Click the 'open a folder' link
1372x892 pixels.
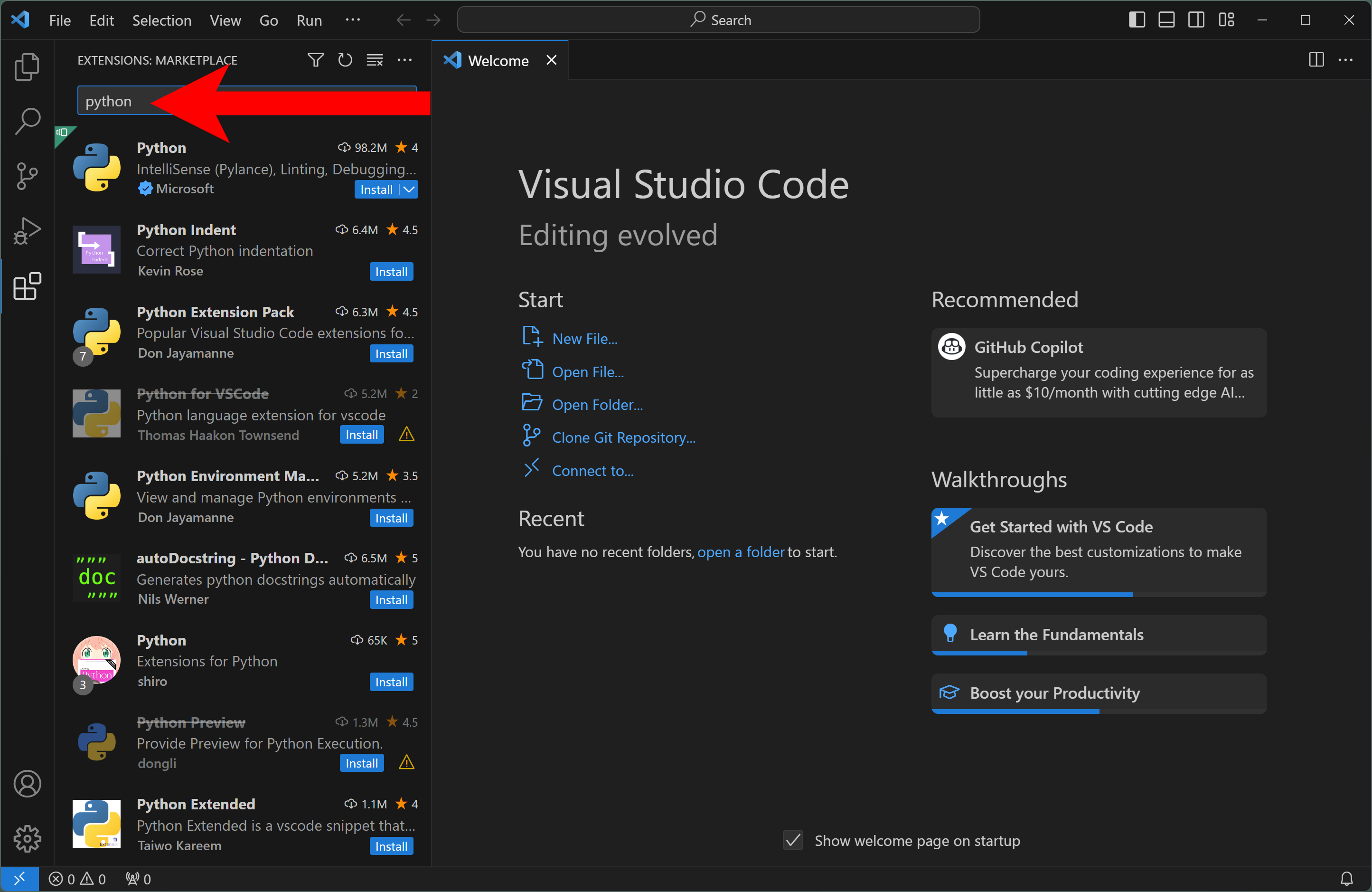click(741, 552)
